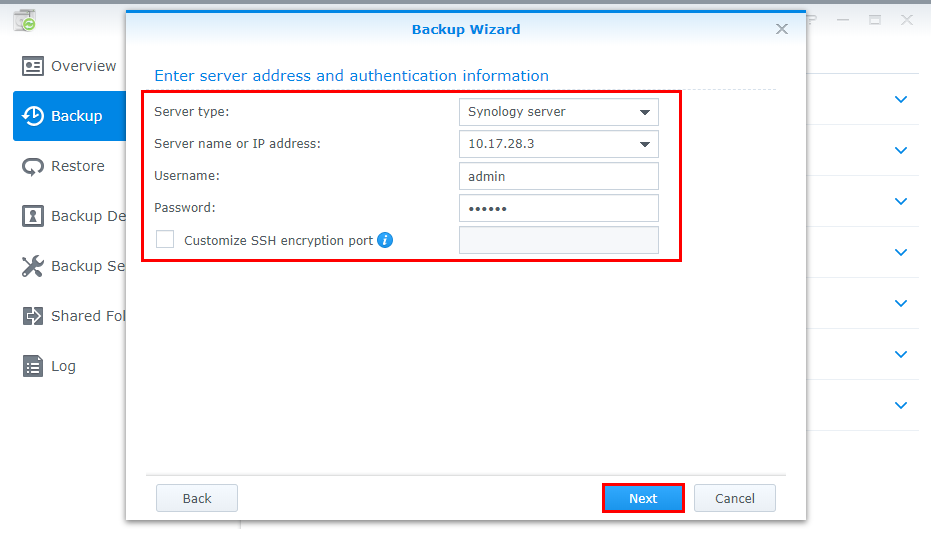Go Back in the Backup Wizard
The image size is (931, 542).
click(x=197, y=498)
